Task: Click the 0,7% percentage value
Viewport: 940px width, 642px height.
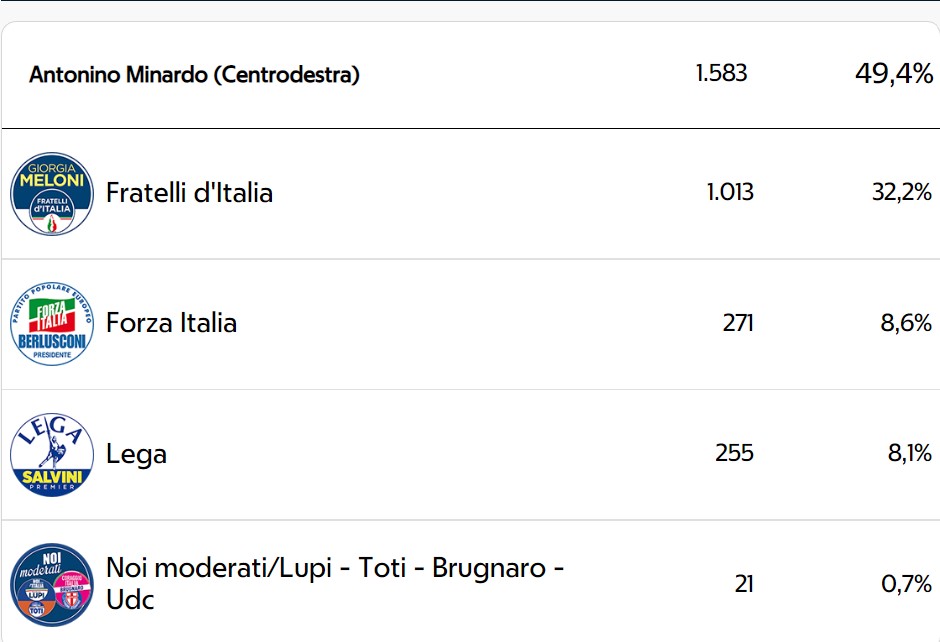Action: [906, 584]
